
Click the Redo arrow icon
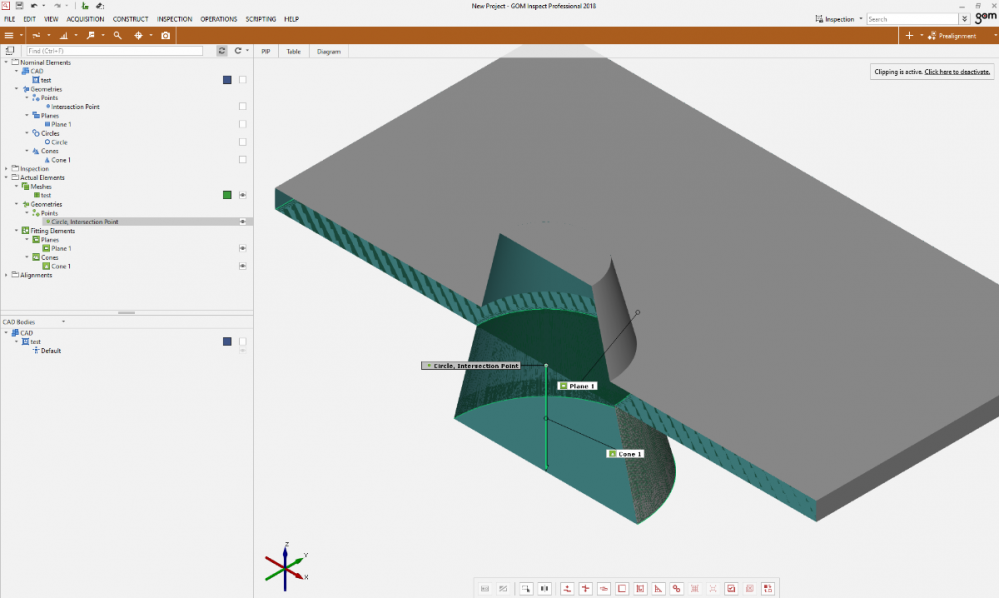(x=57, y=6)
